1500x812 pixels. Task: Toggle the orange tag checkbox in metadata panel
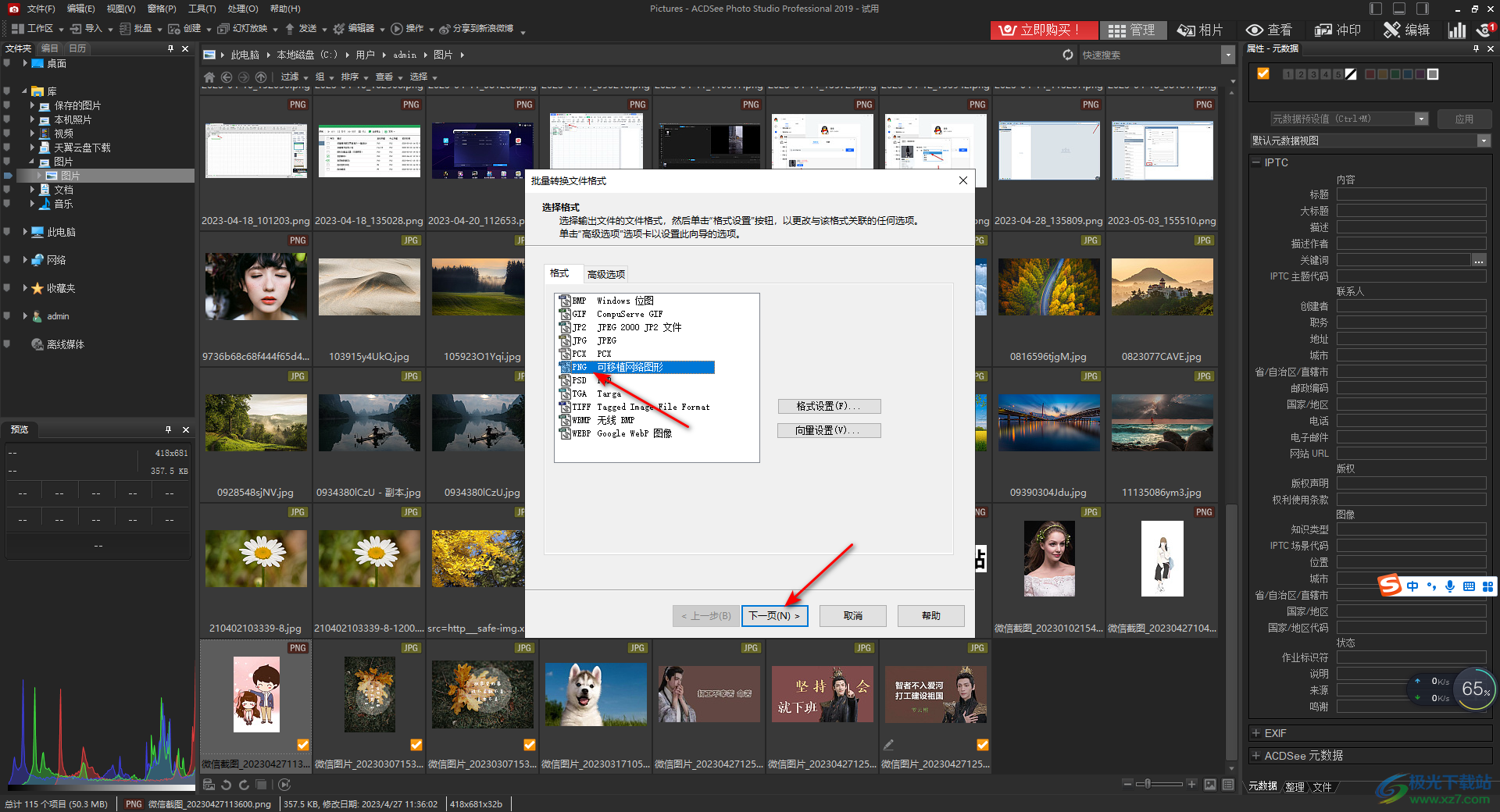[1263, 73]
